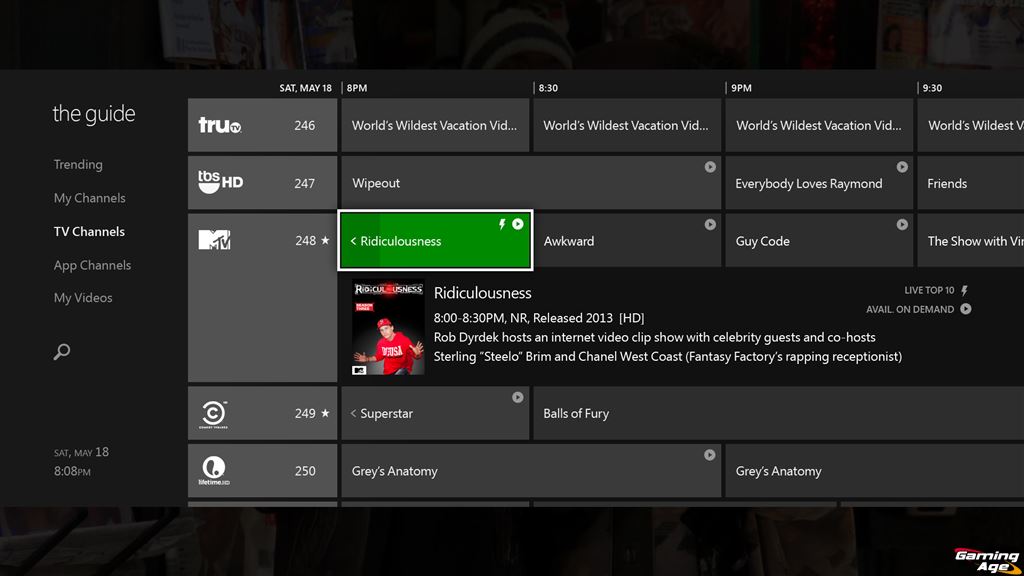Open My Videos section

(x=83, y=298)
